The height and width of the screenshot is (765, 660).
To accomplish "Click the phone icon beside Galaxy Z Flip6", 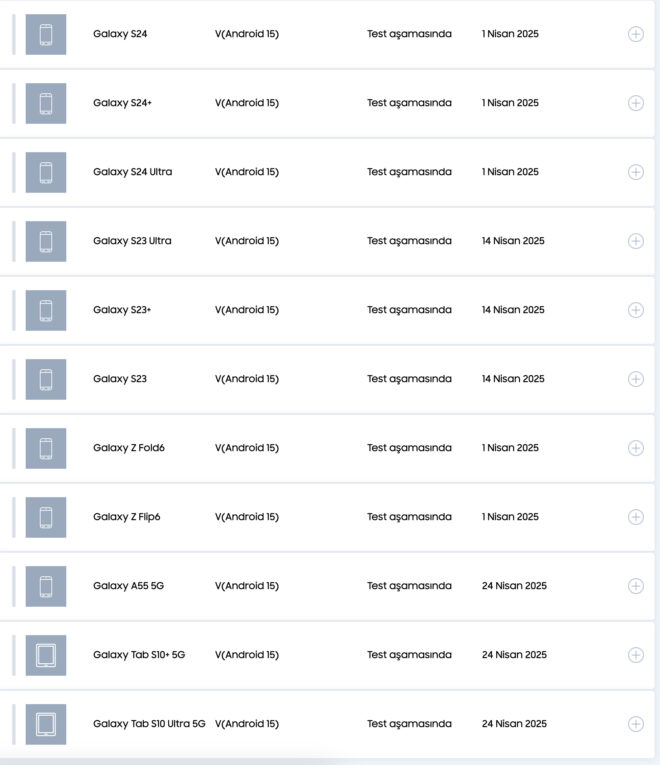I will pyautogui.click(x=46, y=517).
